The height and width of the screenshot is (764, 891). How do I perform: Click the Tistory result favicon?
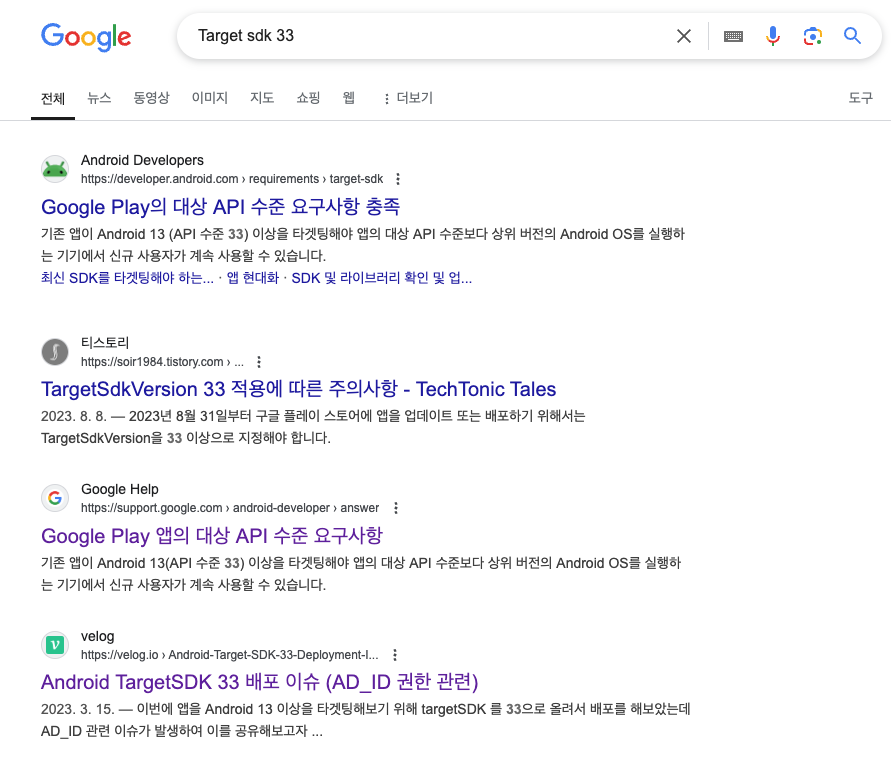tap(55, 352)
